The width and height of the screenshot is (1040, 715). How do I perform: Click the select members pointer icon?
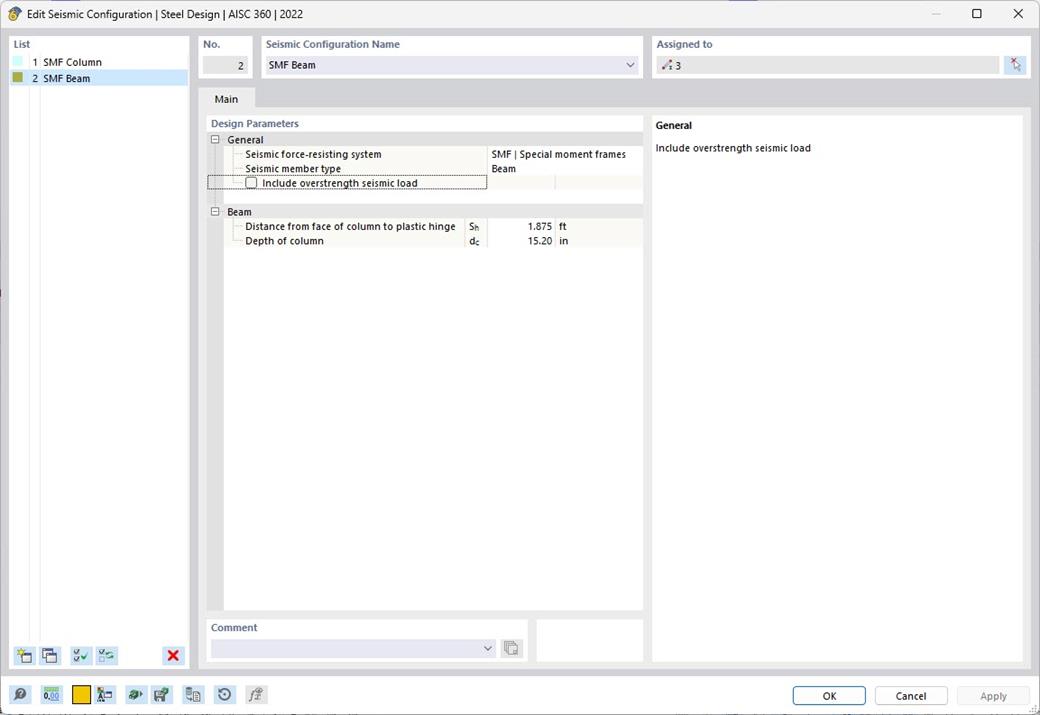tap(1015, 64)
